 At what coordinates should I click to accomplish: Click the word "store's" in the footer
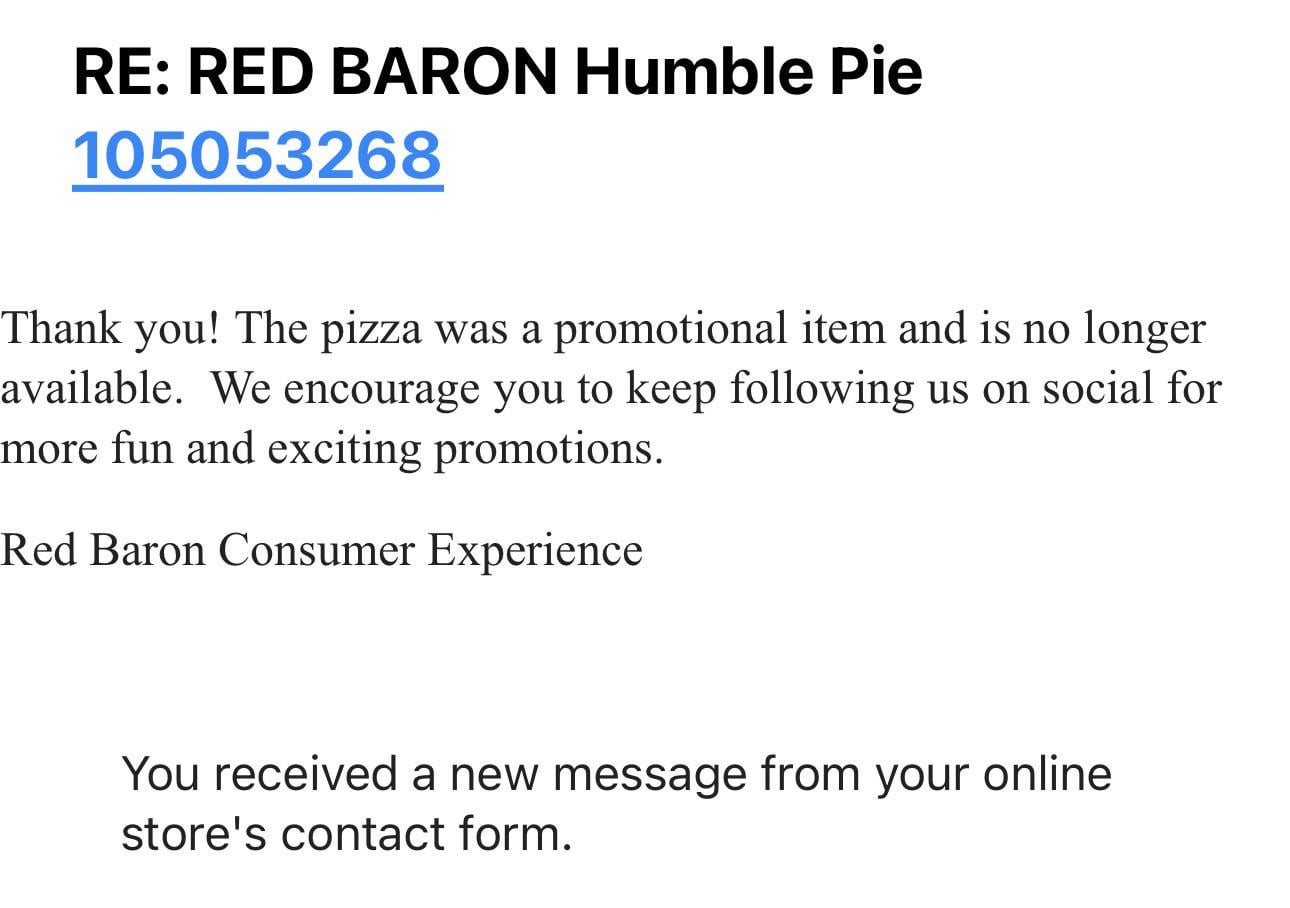click(x=193, y=834)
